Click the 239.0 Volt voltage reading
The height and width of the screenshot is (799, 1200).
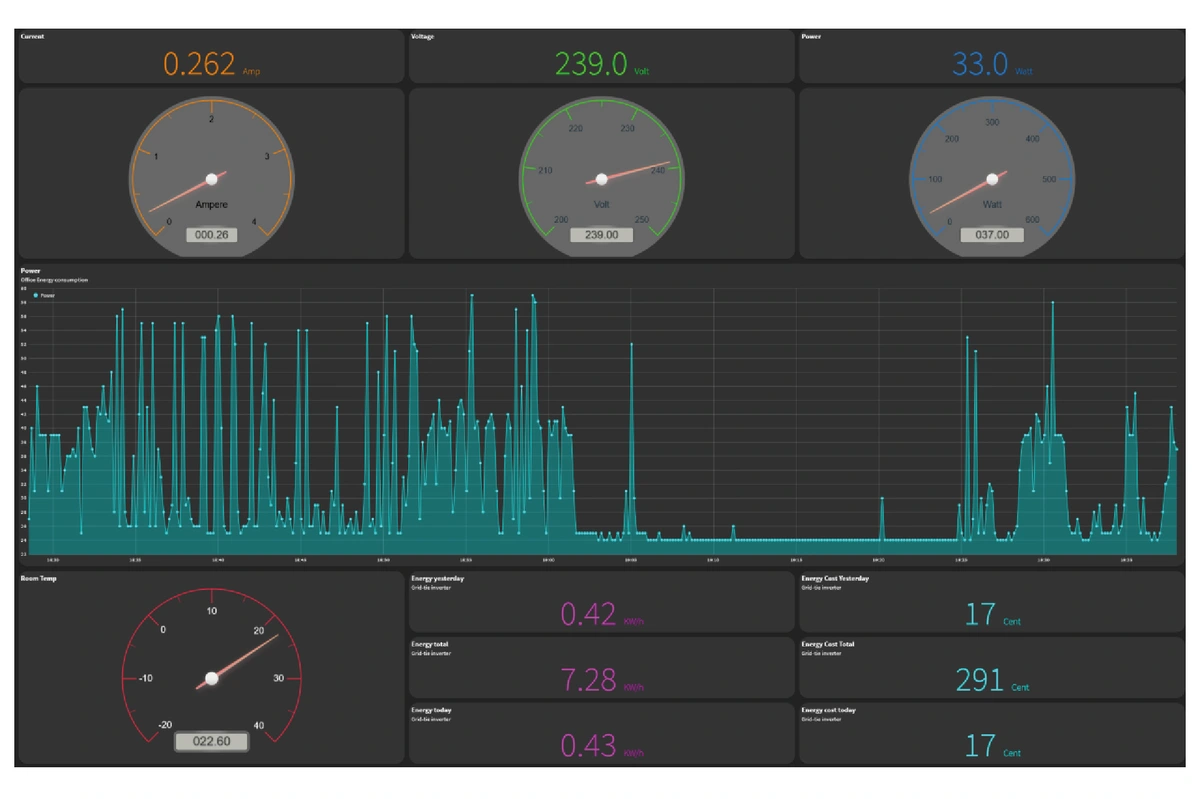point(603,65)
